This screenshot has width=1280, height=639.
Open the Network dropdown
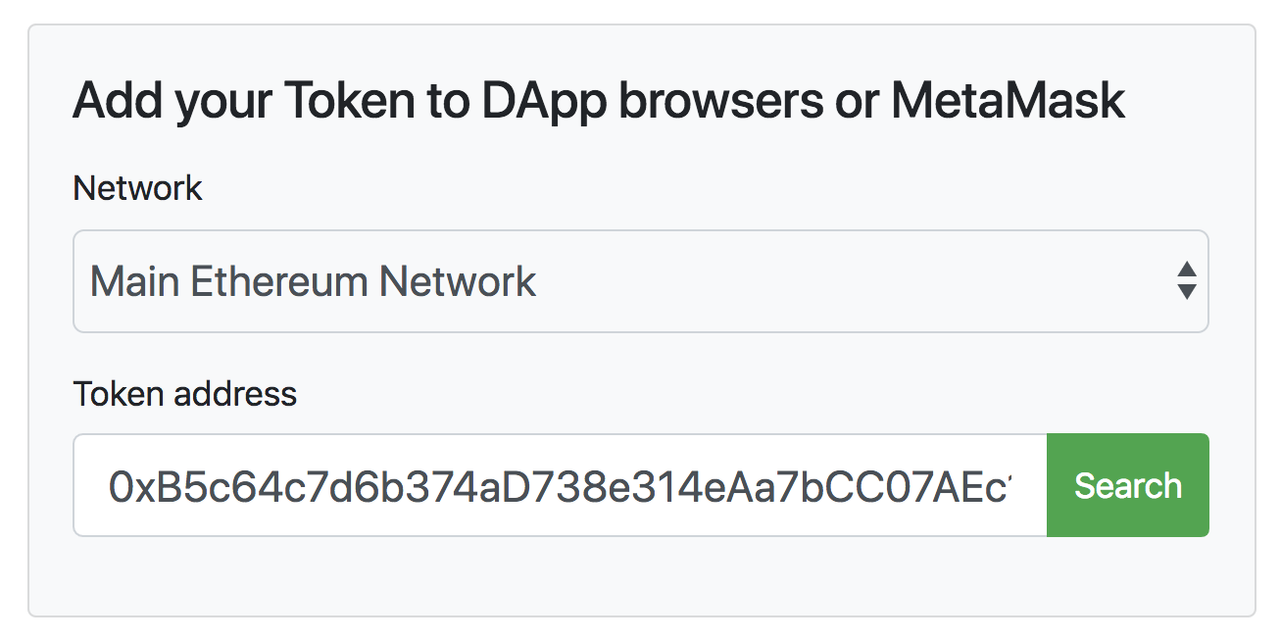tap(640, 281)
